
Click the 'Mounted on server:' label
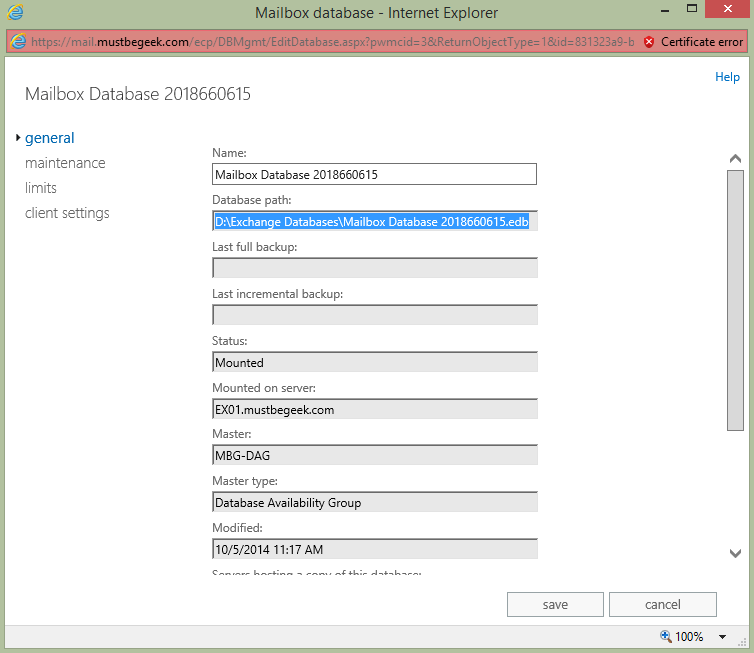(264, 388)
